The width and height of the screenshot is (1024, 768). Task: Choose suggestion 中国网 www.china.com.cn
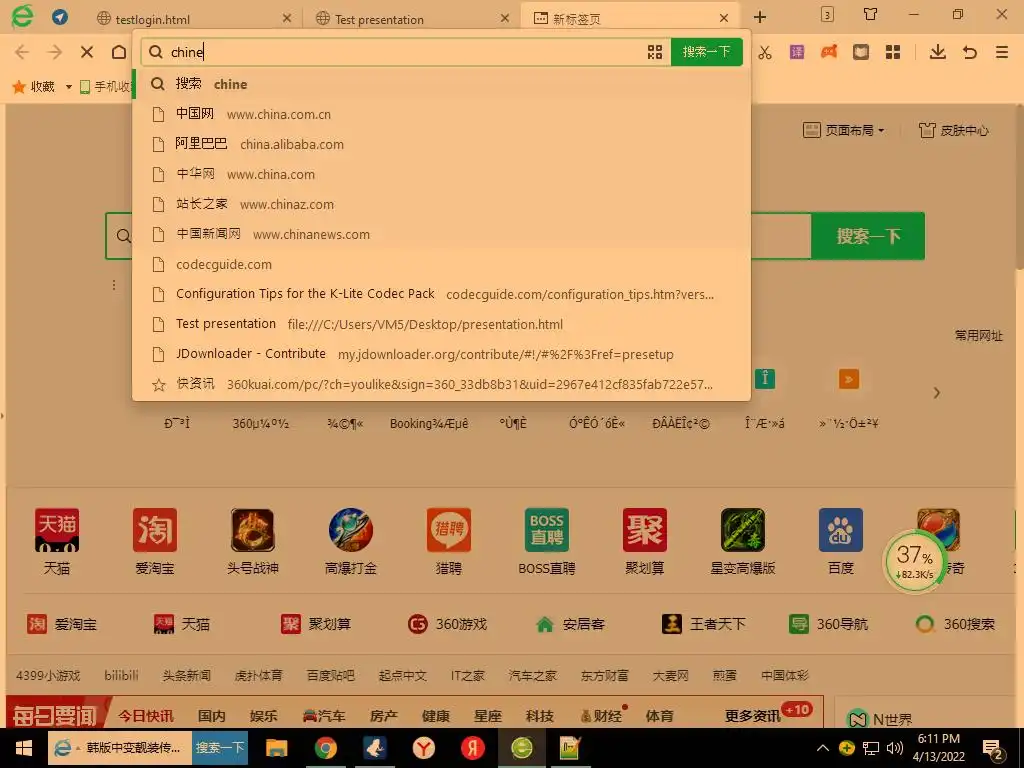pyautogui.click(x=441, y=114)
